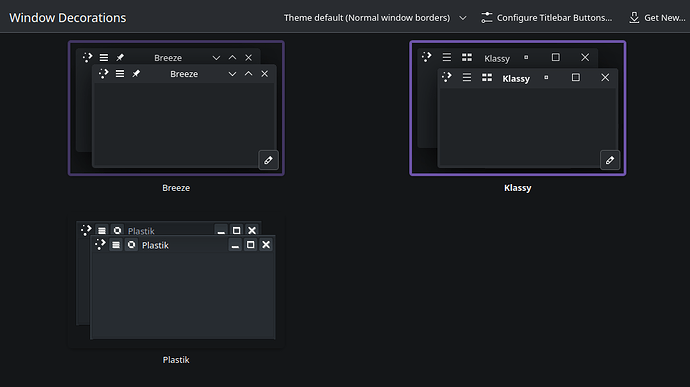Screen dimensions: 690x387
Task: Click minimize chevron in front Breeze preview
Action: coord(232,74)
